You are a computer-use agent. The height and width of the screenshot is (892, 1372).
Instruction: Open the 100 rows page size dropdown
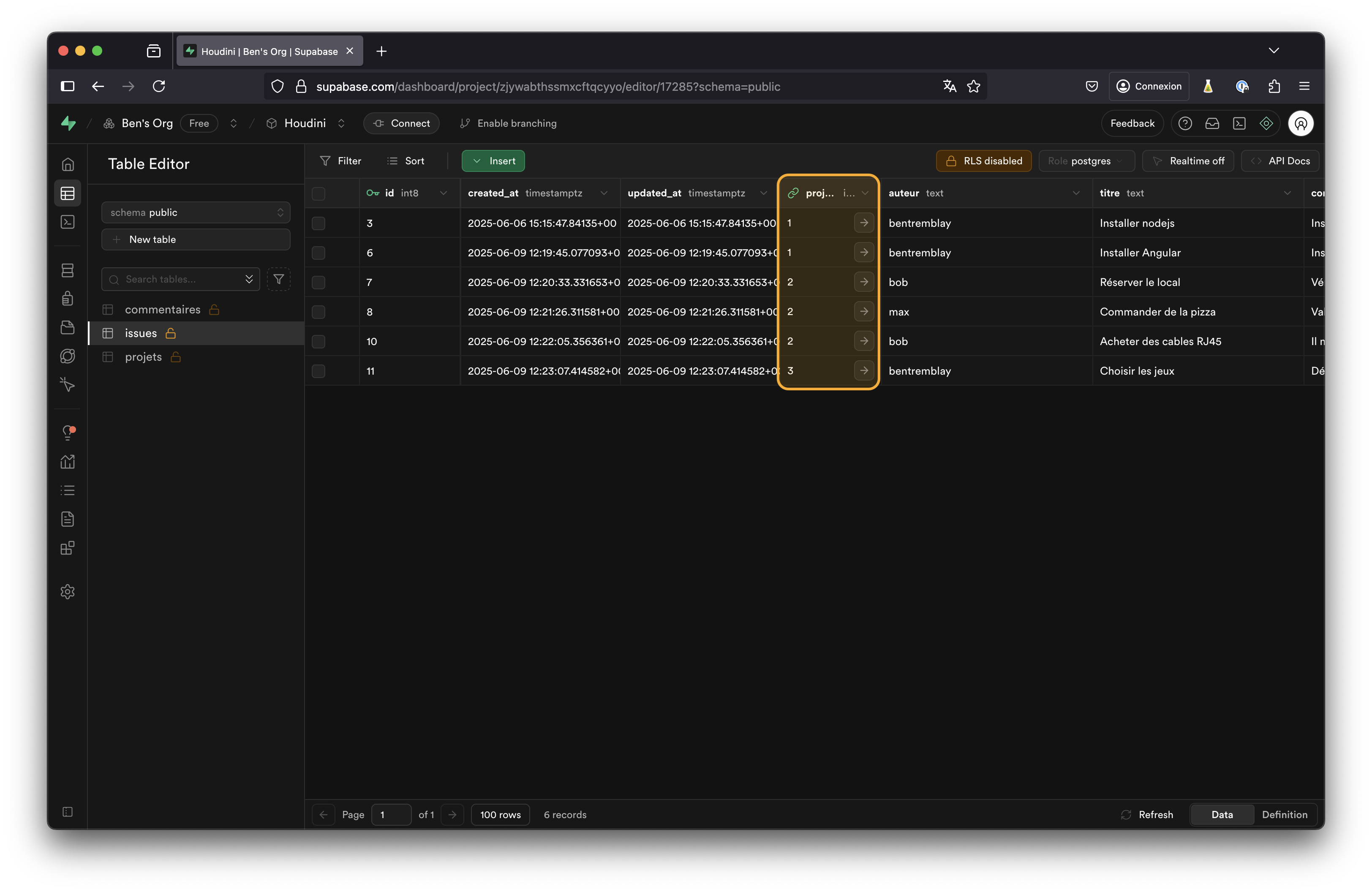[500, 814]
